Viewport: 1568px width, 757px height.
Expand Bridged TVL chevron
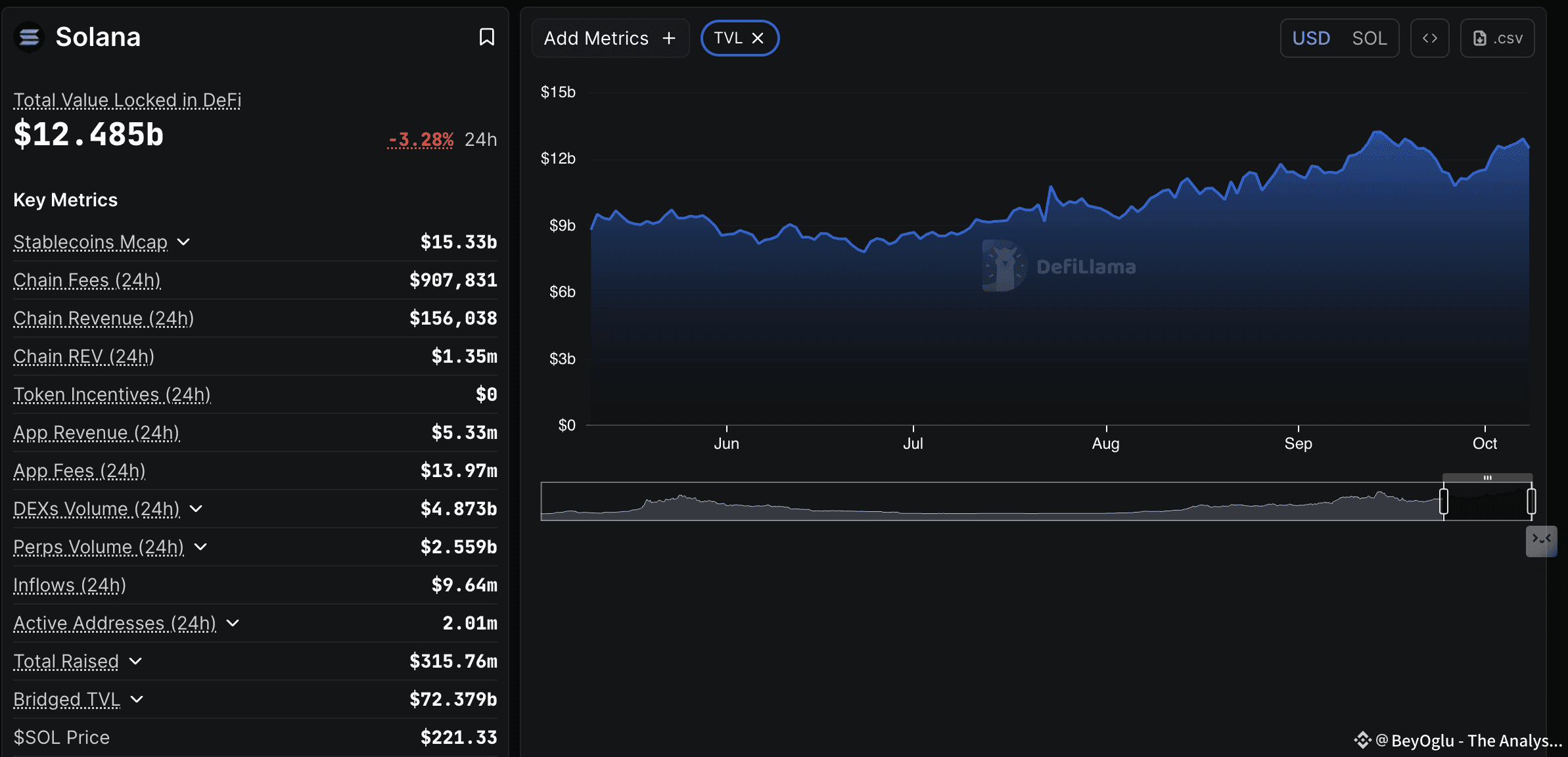pyautogui.click(x=137, y=699)
